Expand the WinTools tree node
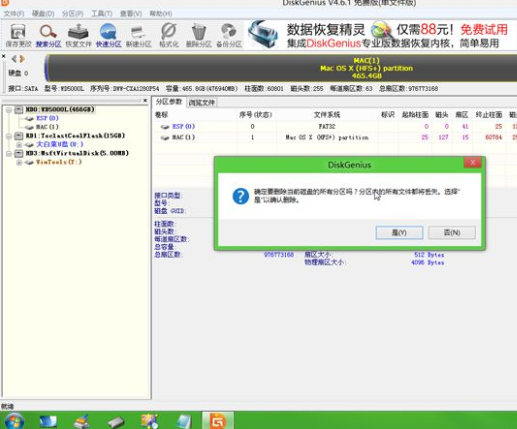Image resolution: width=517 pixels, height=429 pixels. point(19,162)
